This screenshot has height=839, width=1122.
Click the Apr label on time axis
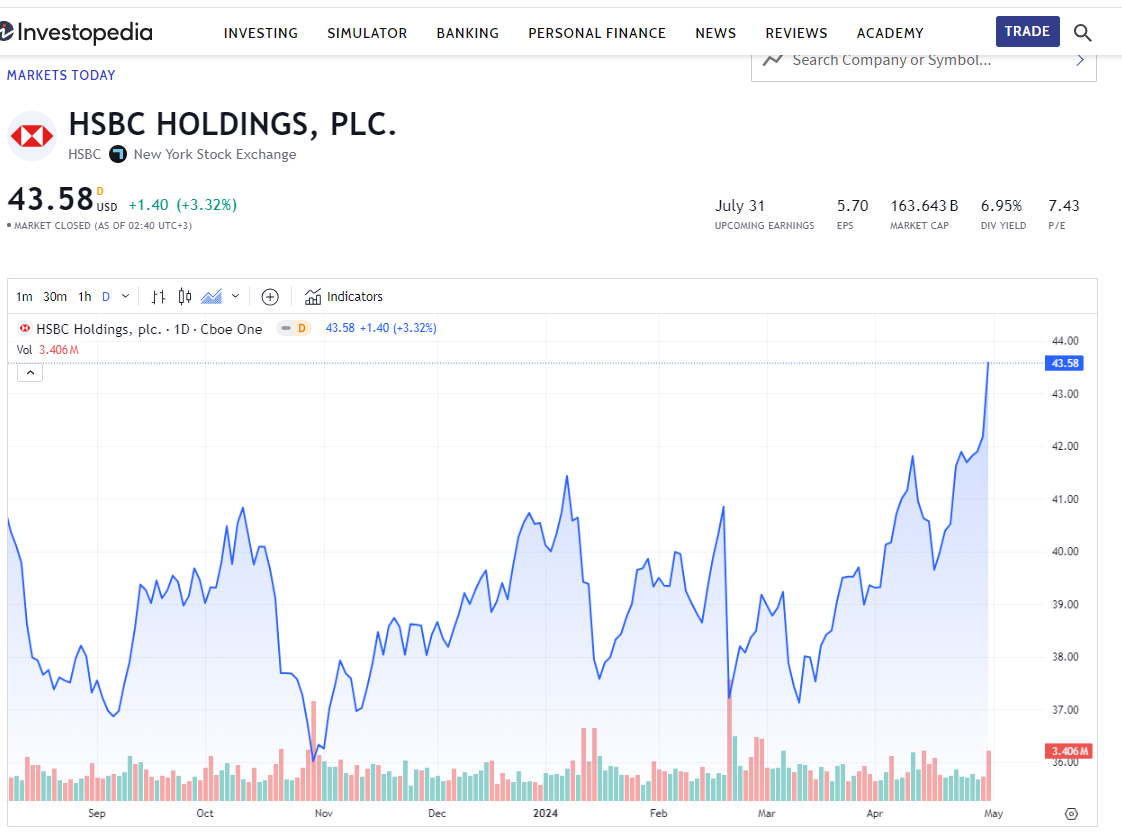coord(874,813)
